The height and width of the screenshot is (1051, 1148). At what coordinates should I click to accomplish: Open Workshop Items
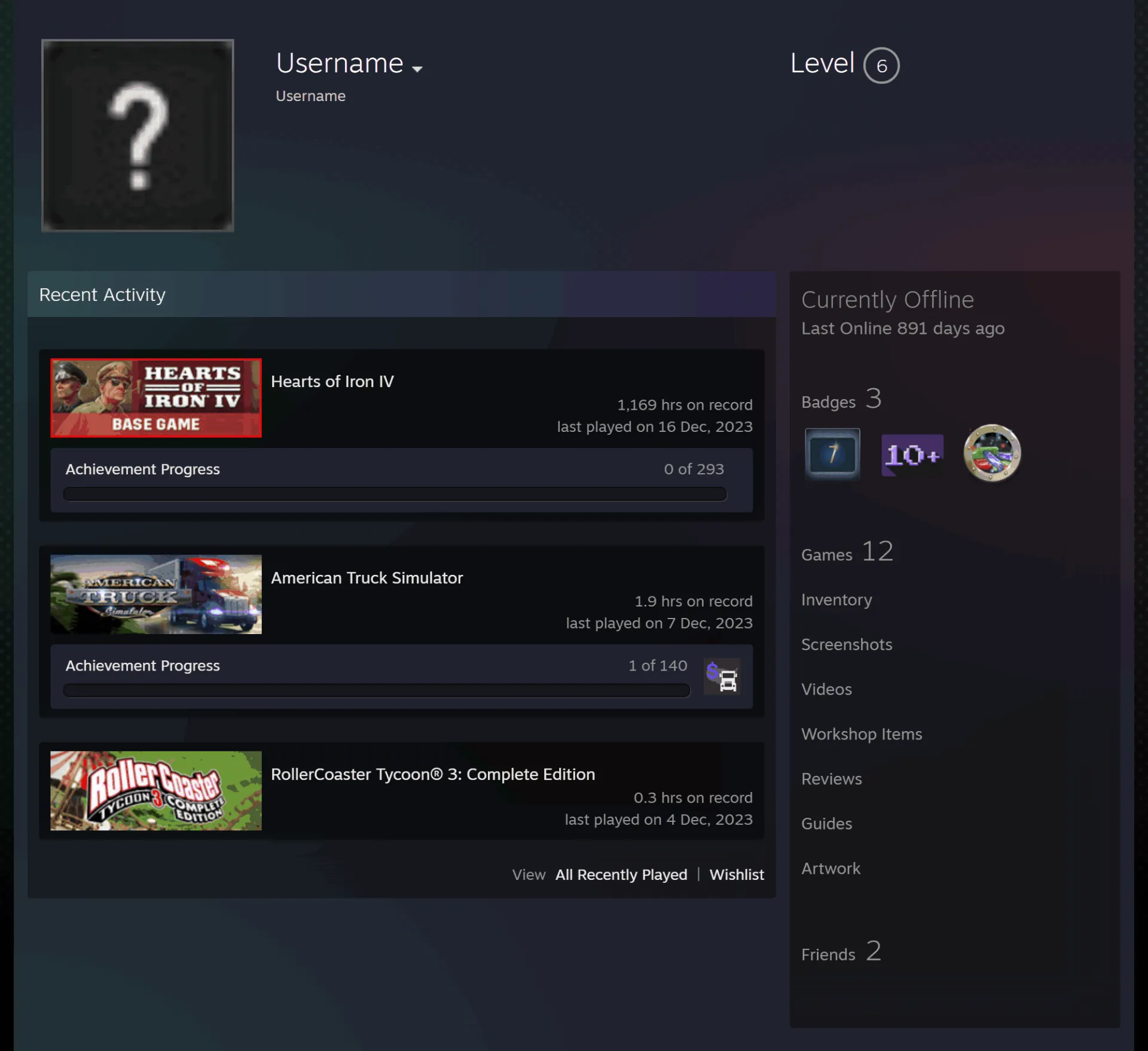862,734
